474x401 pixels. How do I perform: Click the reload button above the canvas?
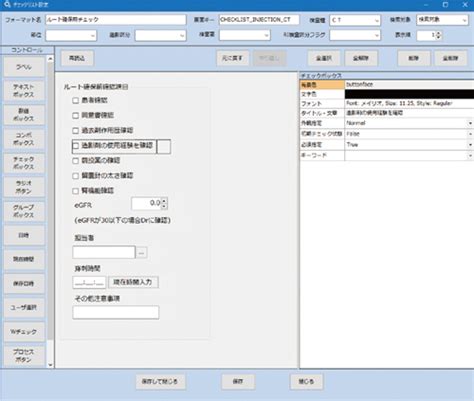click(x=77, y=58)
